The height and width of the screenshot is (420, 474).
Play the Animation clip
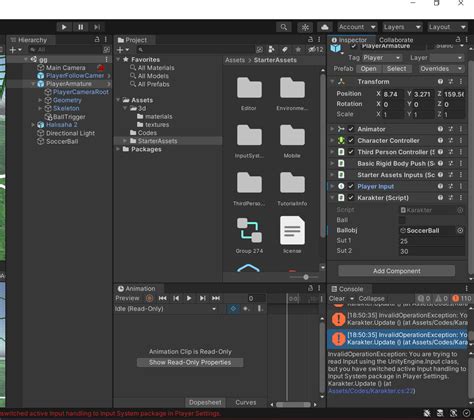tap(189, 298)
